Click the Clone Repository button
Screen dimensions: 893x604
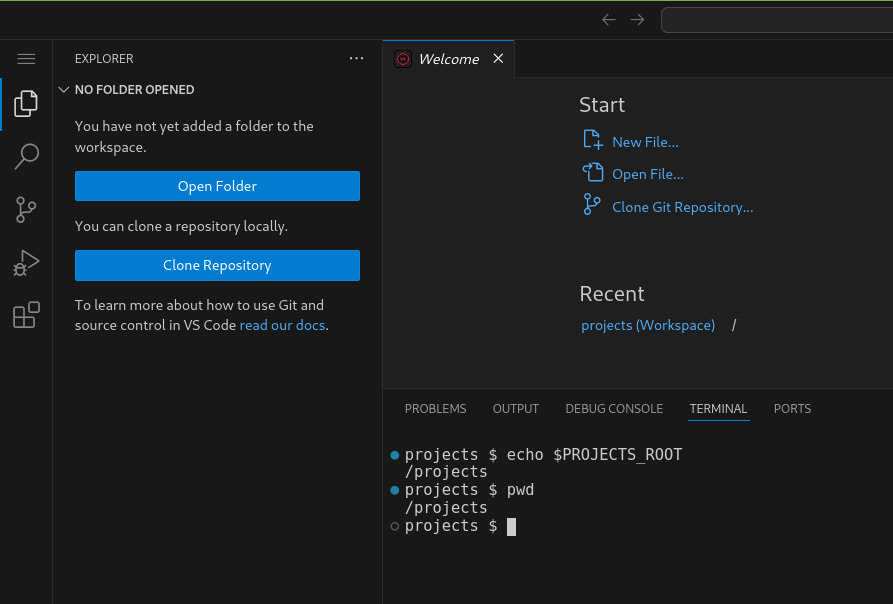pyautogui.click(x=217, y=266)
